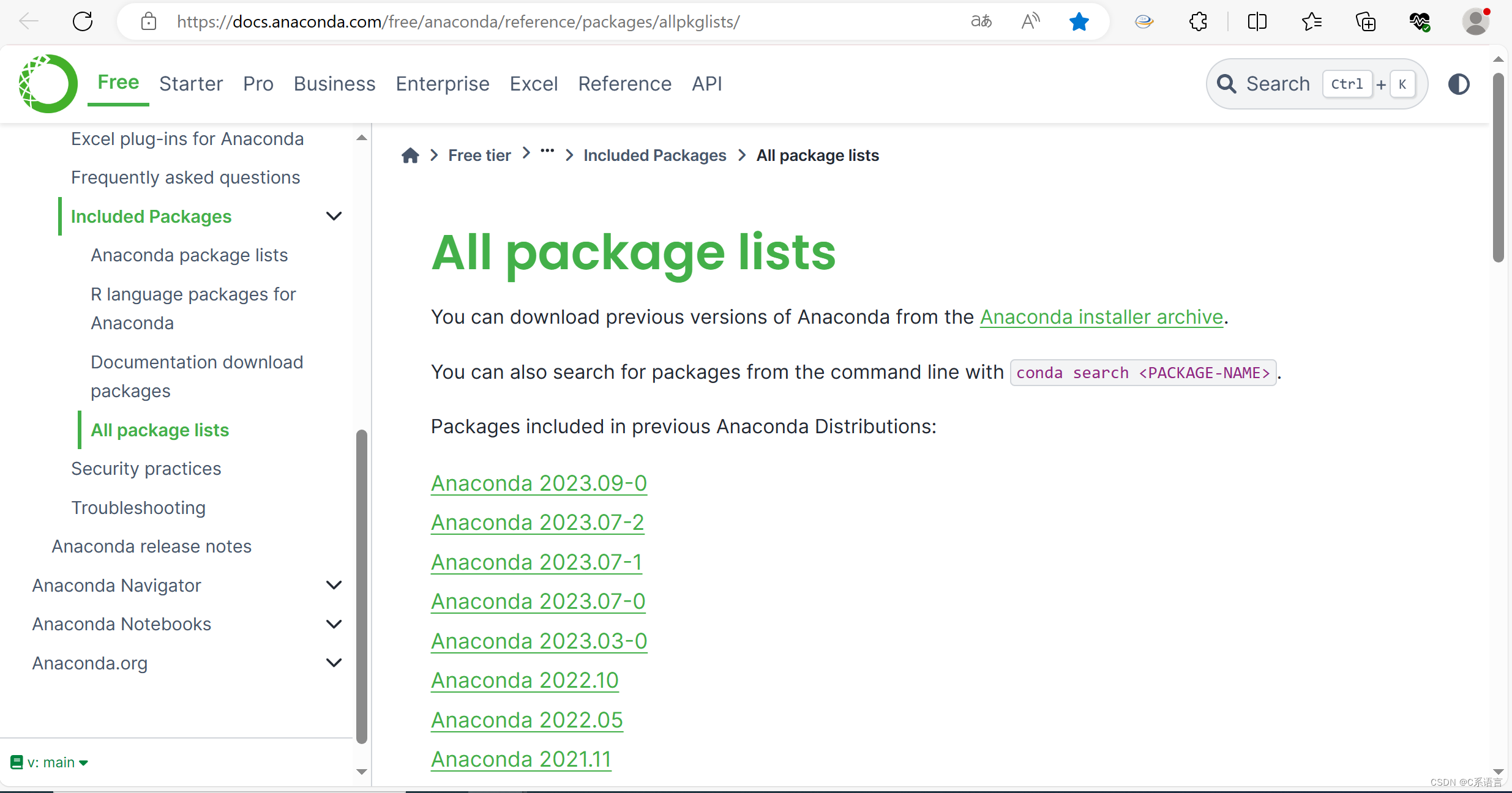Screen dimensions: 1512x793
Task: Open Frequently asked questions page
Action: point(185,177)
